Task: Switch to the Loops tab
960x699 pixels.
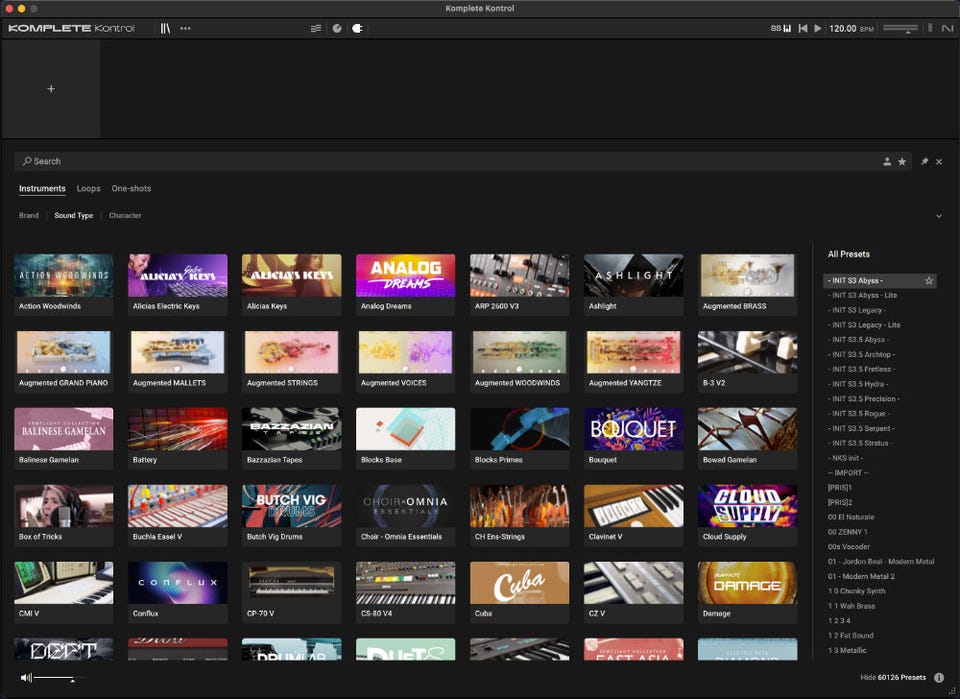Action: point(88,189)
